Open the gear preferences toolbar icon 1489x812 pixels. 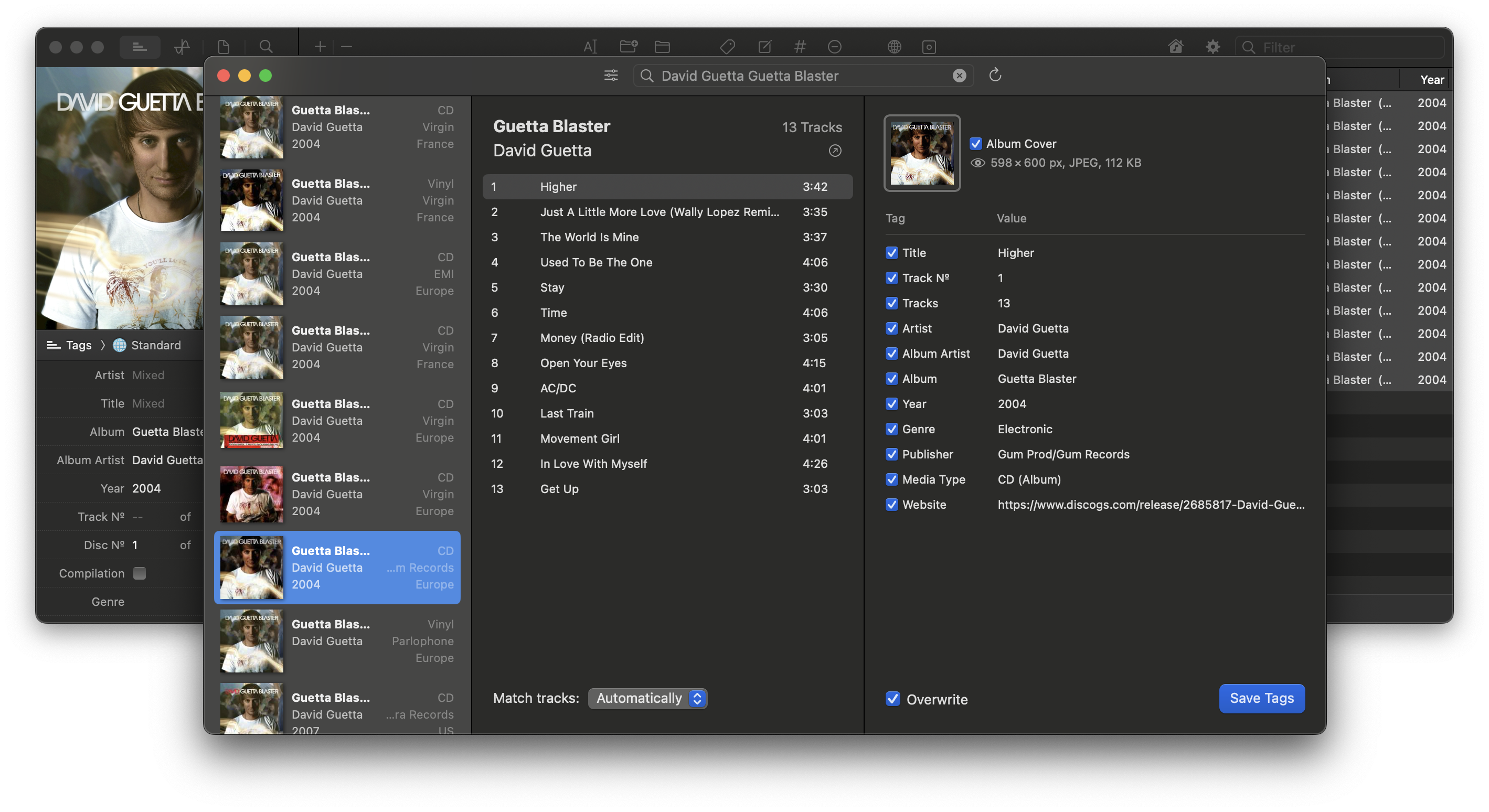pyautogui.click(x=1213, y=47)
